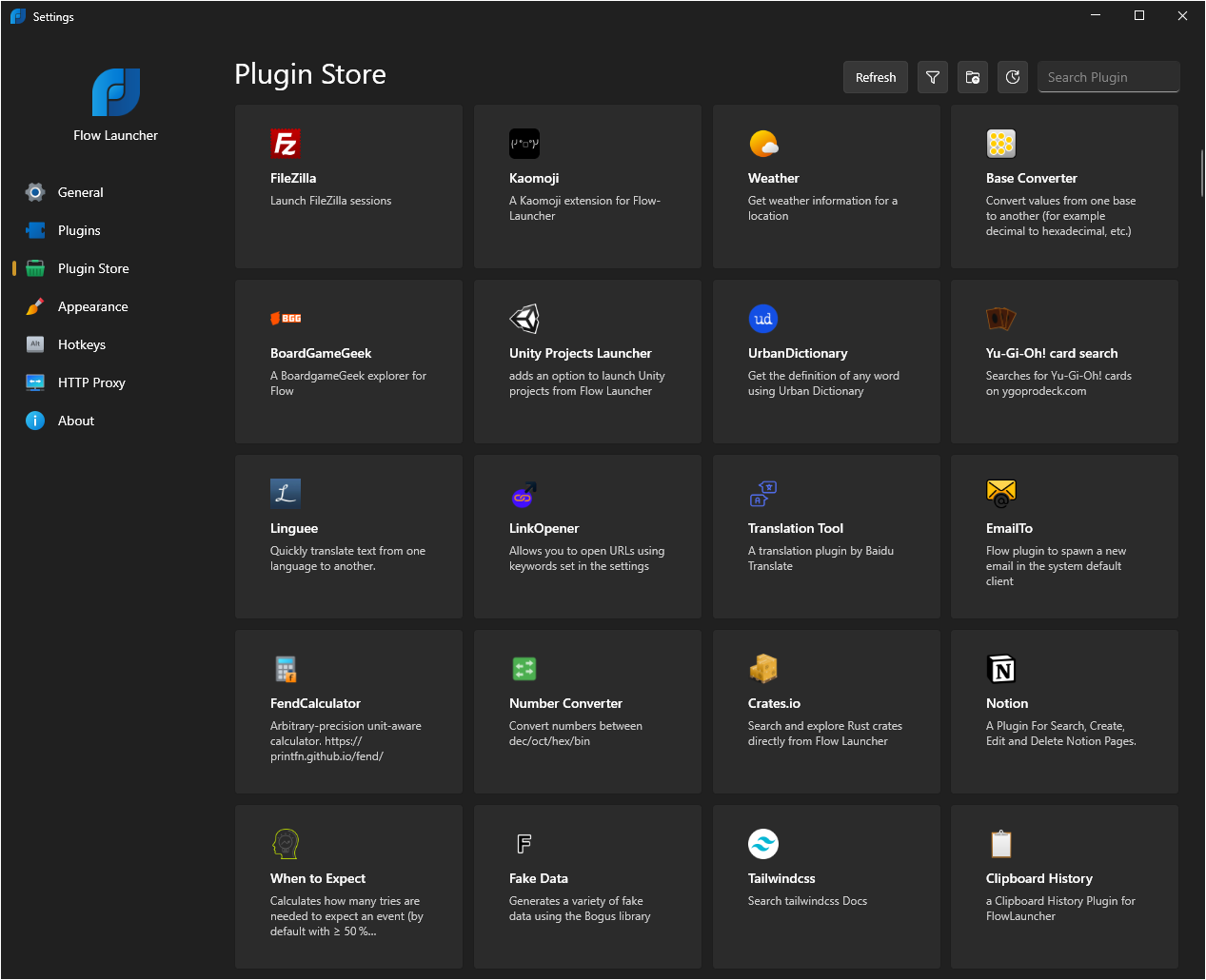Select the EmailTo plugin title
This screenshot has width=1206, height=980.
coord(1010,528)
